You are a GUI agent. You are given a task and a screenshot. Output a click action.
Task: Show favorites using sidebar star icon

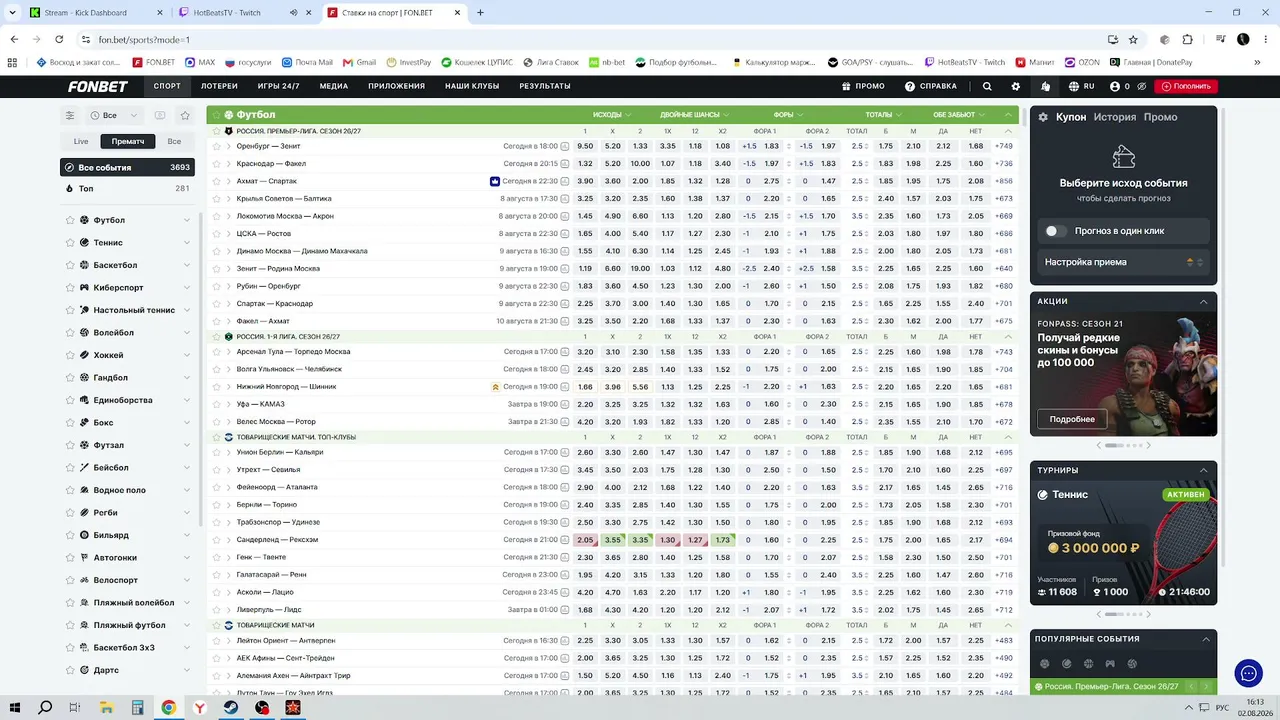coord(185,115)
